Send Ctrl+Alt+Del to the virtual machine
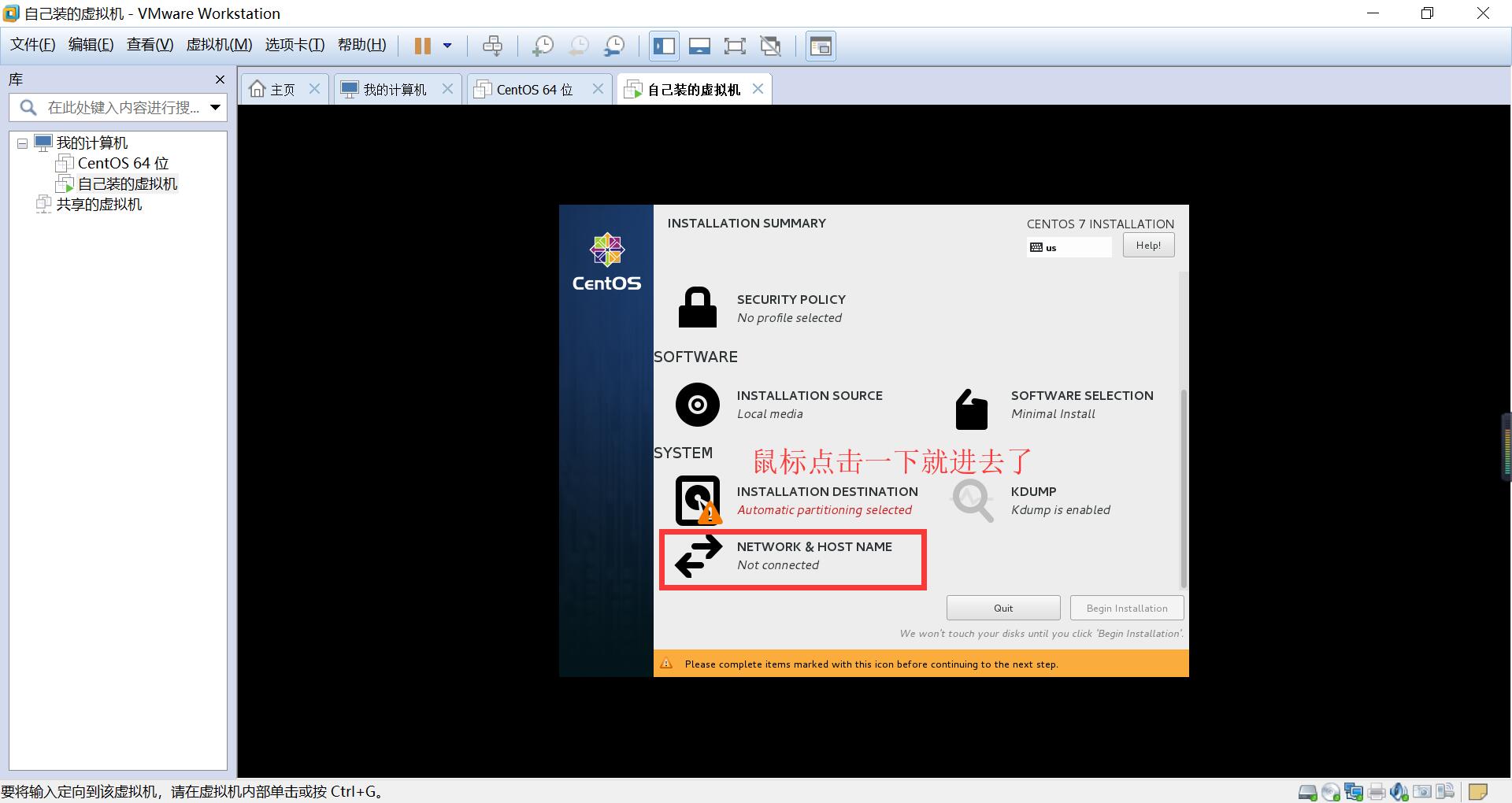Viewport: 1512px width, 803px height. 492,46
